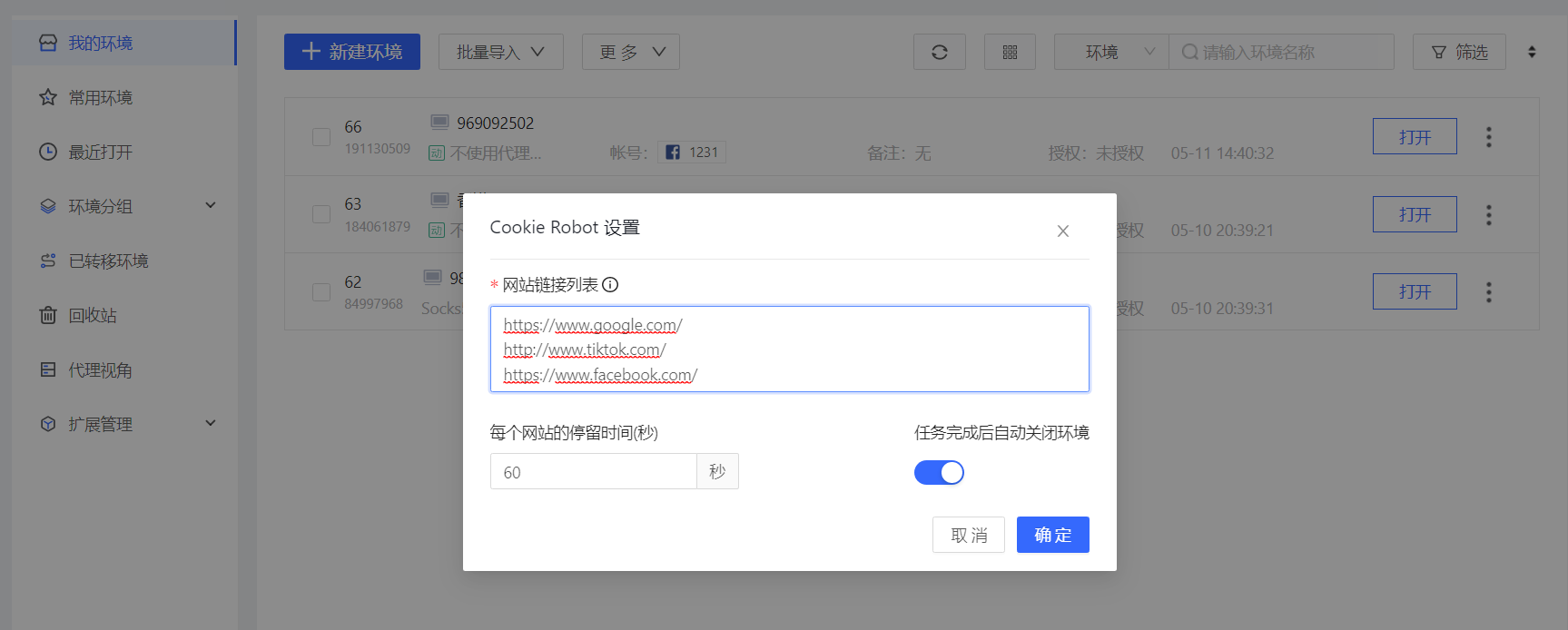Click the 代理视角 list icon
Image resolution: width=1568 pixels, height=630 pixels.
pyautogui.click(x=48, y=369)
